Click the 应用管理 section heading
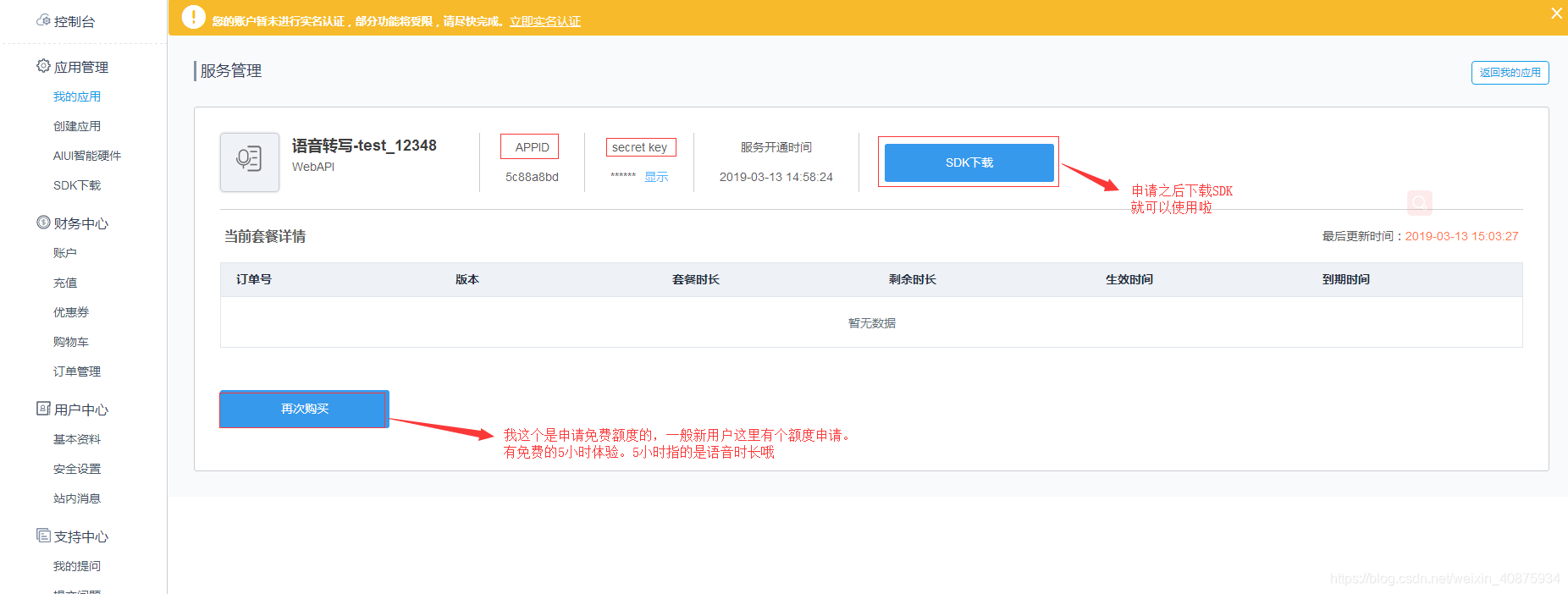This screenshot has height=594, width=1568. click(81, 67)
